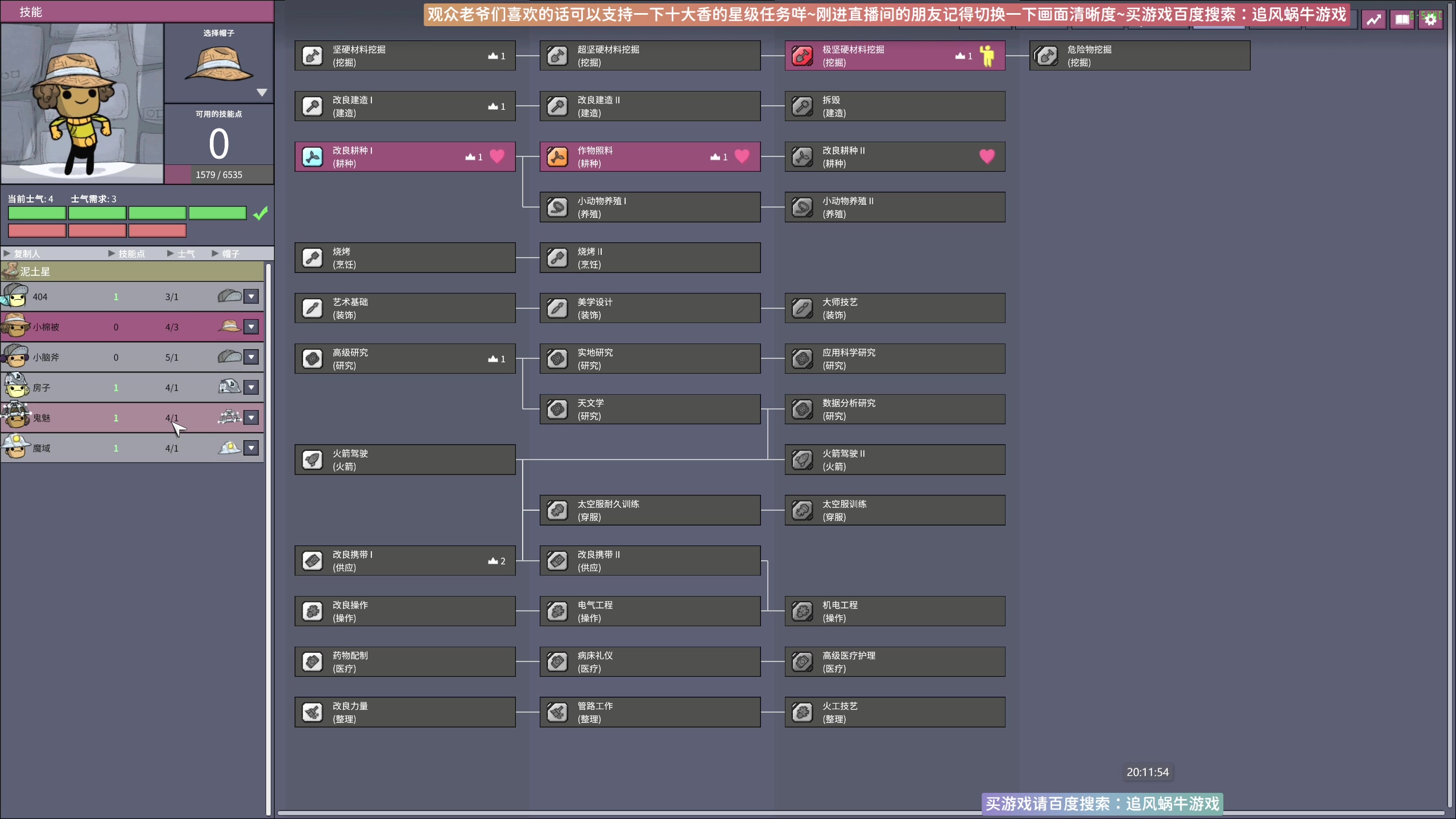Screen dimensions: 1456x819
Task: Click the 超坚硬材料挖掘 skill icon
Action: [557, 56]
